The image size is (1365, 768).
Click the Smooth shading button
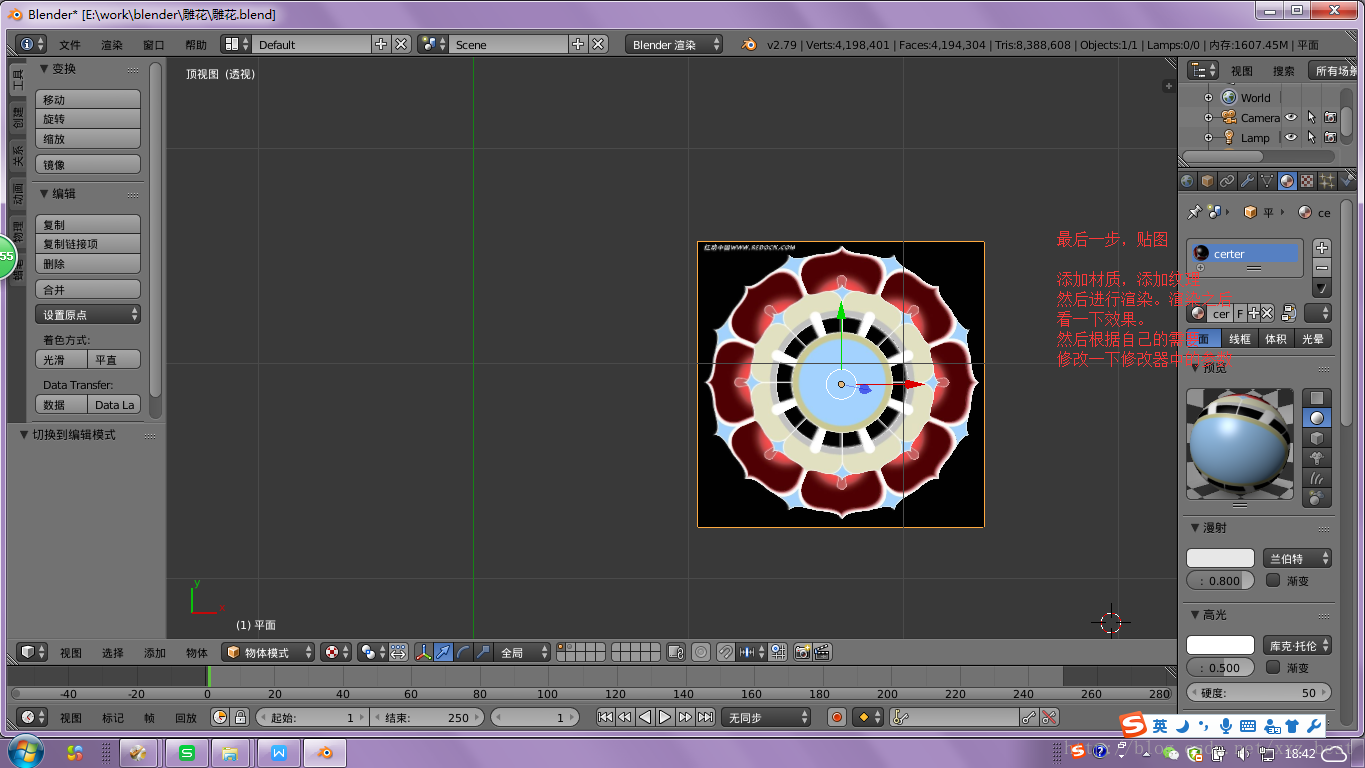pos(61,360)
